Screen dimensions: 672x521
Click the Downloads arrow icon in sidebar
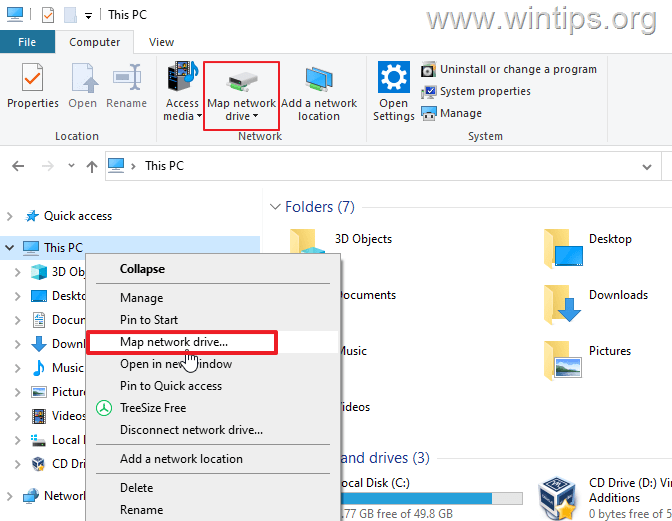(39, 344)
